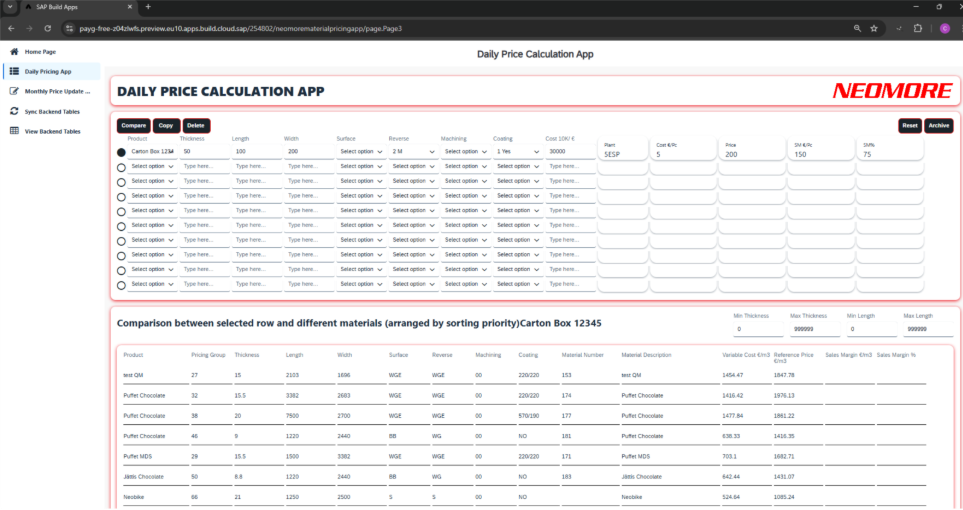This screenshot has width=963, height=510.
Task: Click the Sync Backend Tables refresh icon
Action: (x=14, y=111)
